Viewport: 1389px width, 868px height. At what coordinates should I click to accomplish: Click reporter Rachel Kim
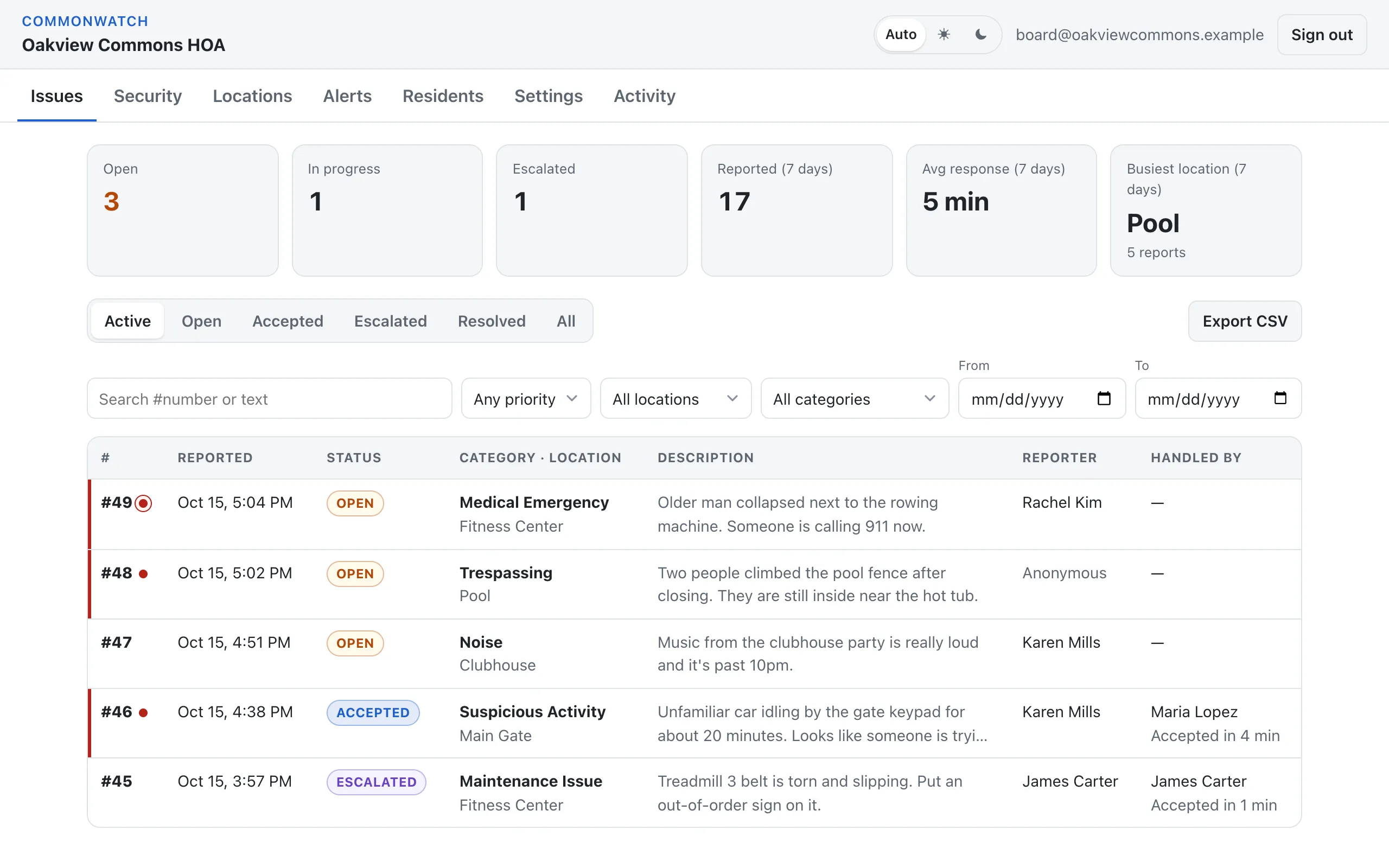[1062, 503]
